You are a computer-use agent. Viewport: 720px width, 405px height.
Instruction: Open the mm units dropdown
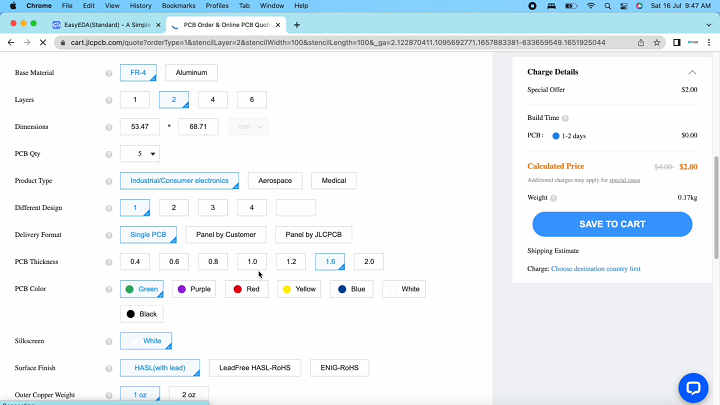point(248,127)
